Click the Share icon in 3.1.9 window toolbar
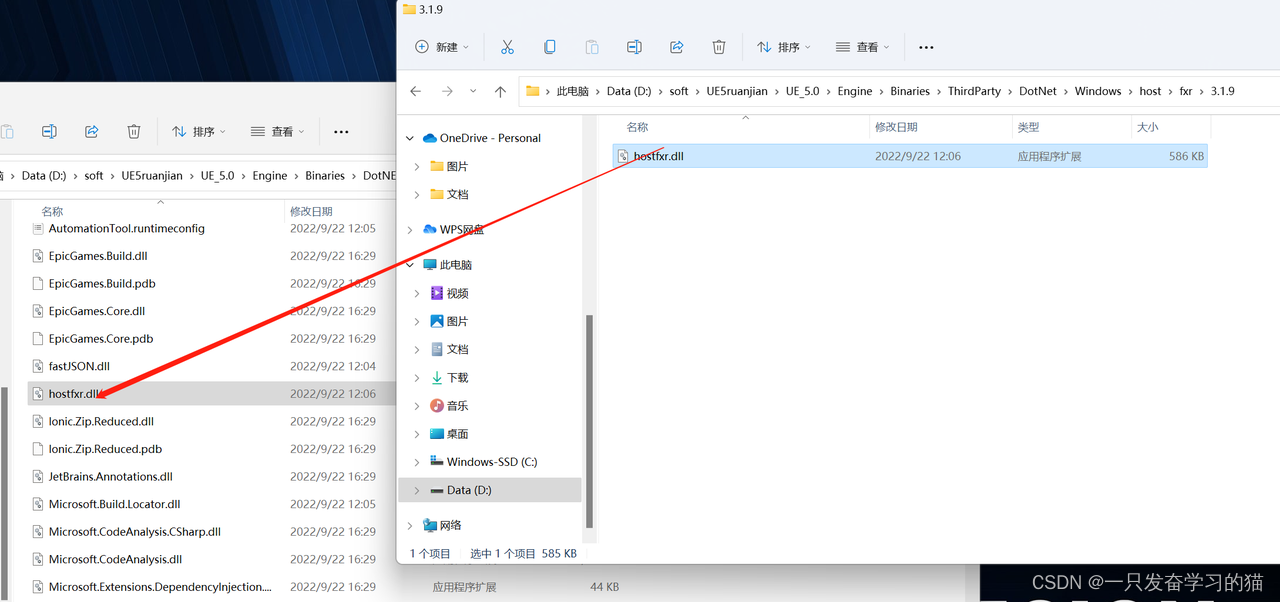The image size is (1280, 602). pos(676,47)
